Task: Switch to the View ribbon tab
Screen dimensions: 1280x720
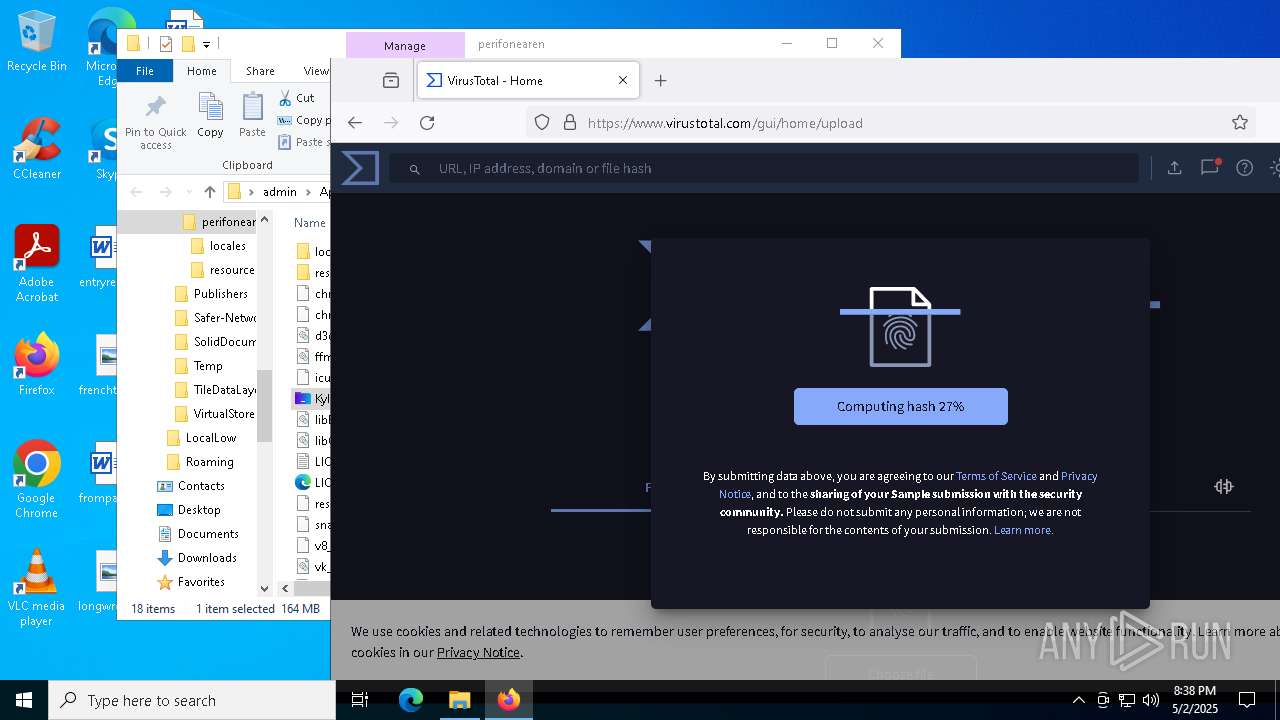Action: click(316, 71)
